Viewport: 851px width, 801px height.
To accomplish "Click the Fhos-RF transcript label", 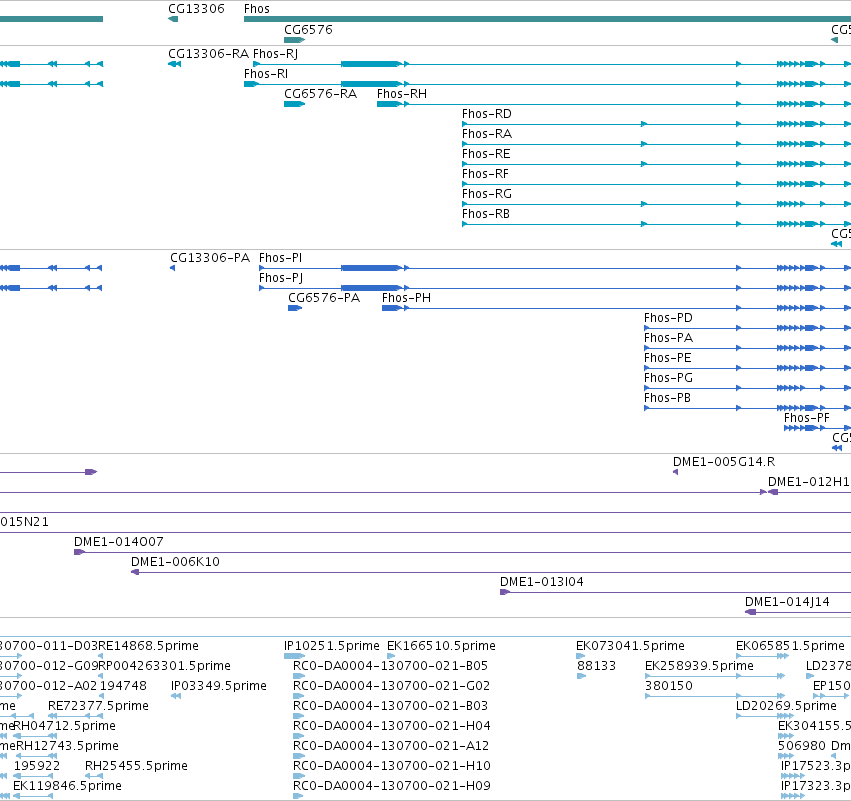I will [485, 174].
